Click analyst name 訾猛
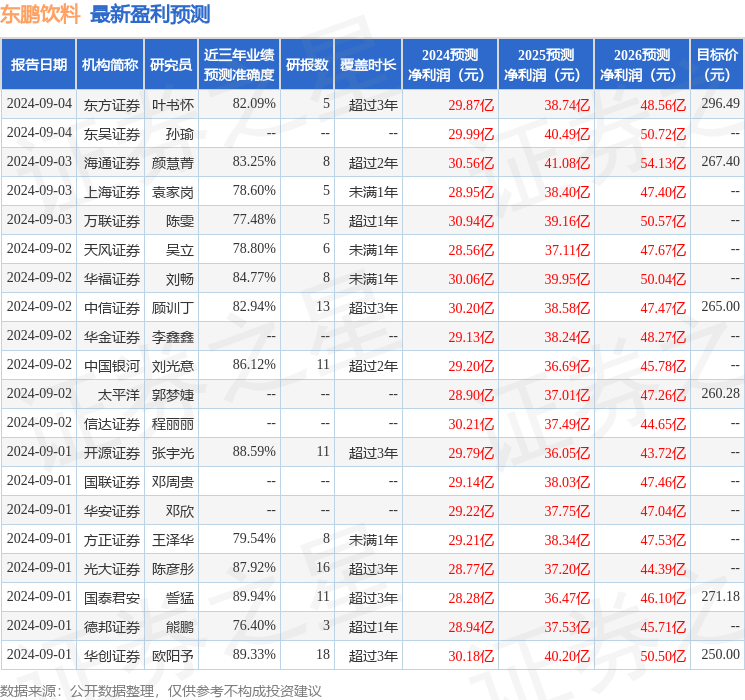This screenshot has height=700, width=745. tap(180, 598)
